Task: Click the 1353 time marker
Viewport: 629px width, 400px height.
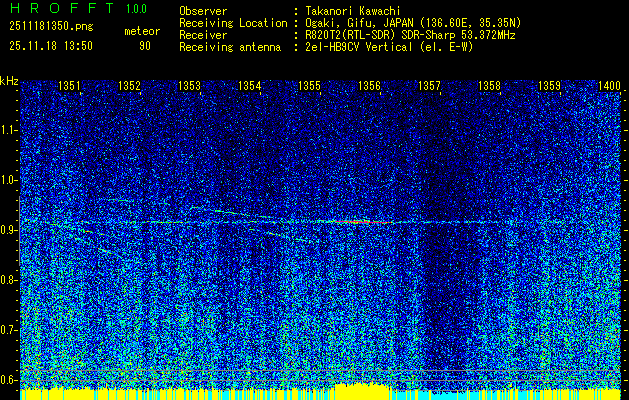Action: tap(189, 85)
